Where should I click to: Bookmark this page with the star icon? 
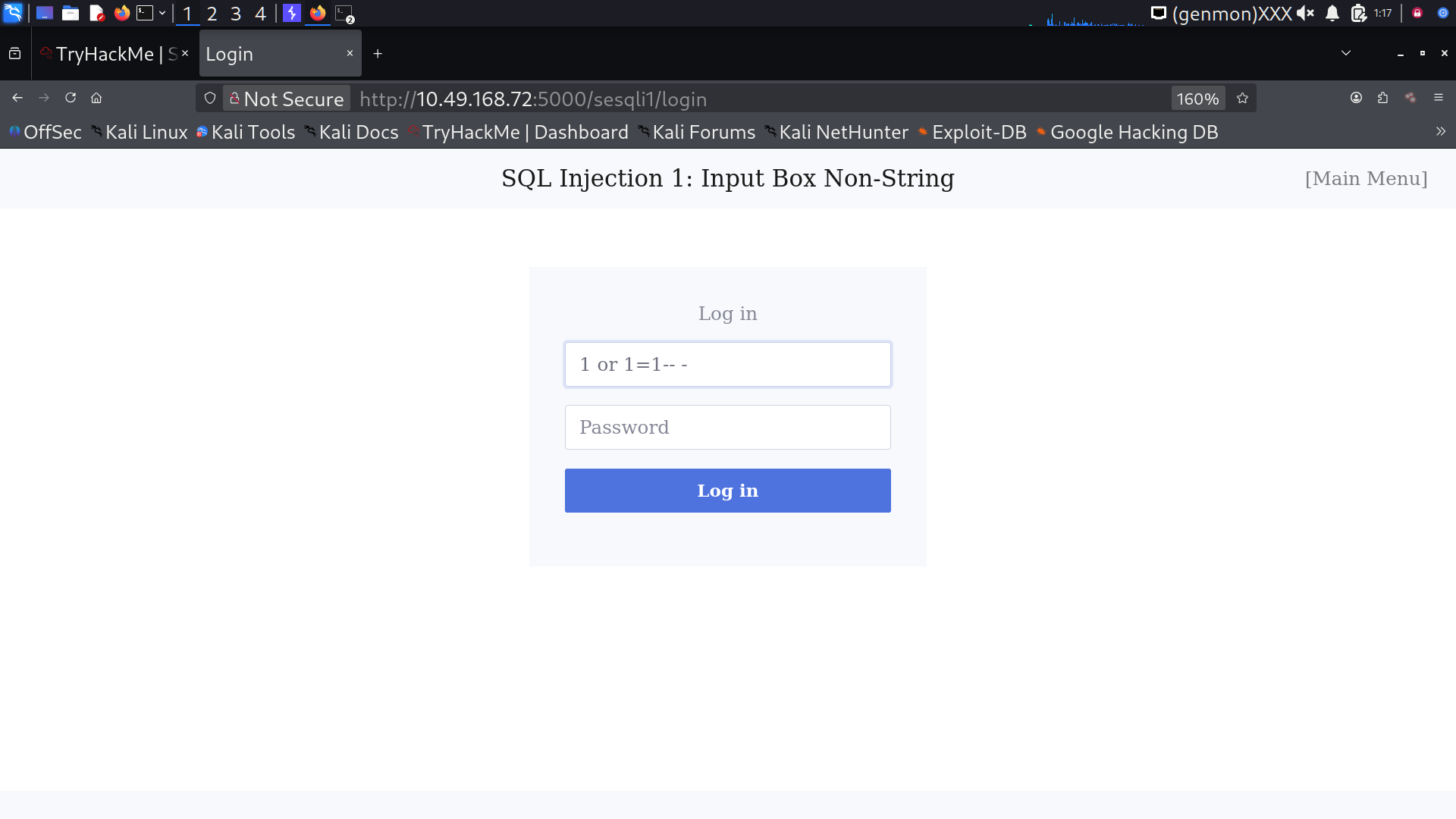tap(1242, 99)
